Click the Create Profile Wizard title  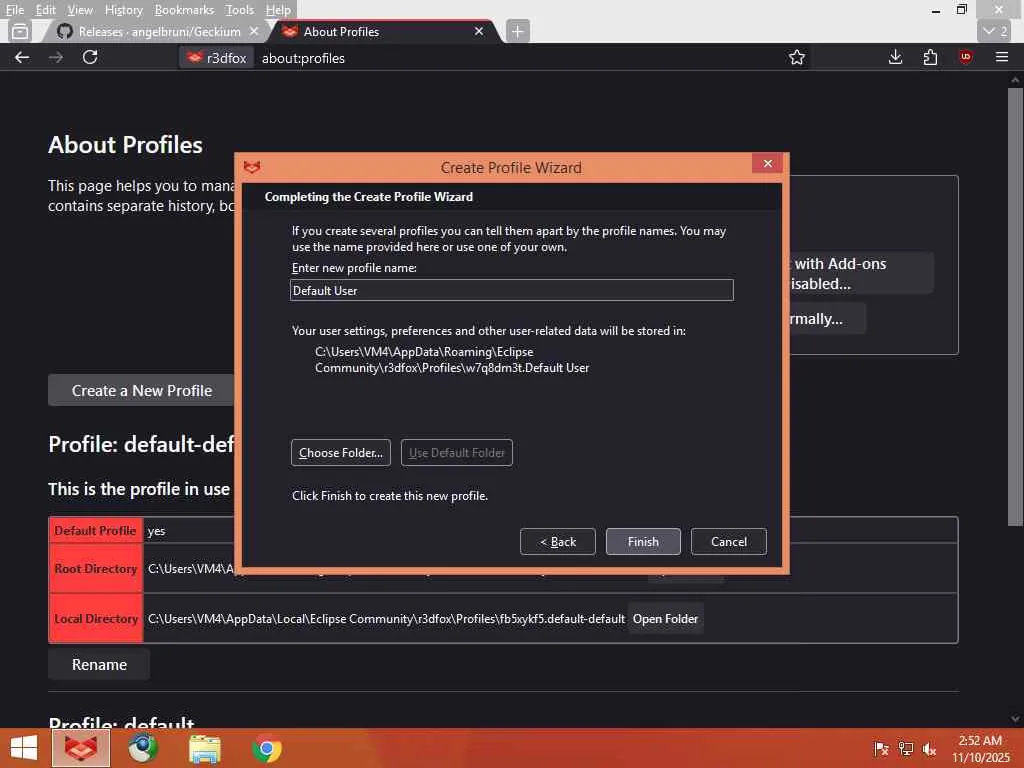click(511, 168)
